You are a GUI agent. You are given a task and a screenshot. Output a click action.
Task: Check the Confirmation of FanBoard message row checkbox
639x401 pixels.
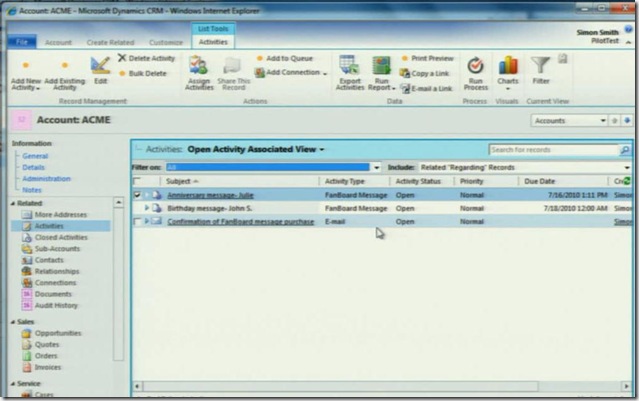pyautogui.click(x=137, y=221)
